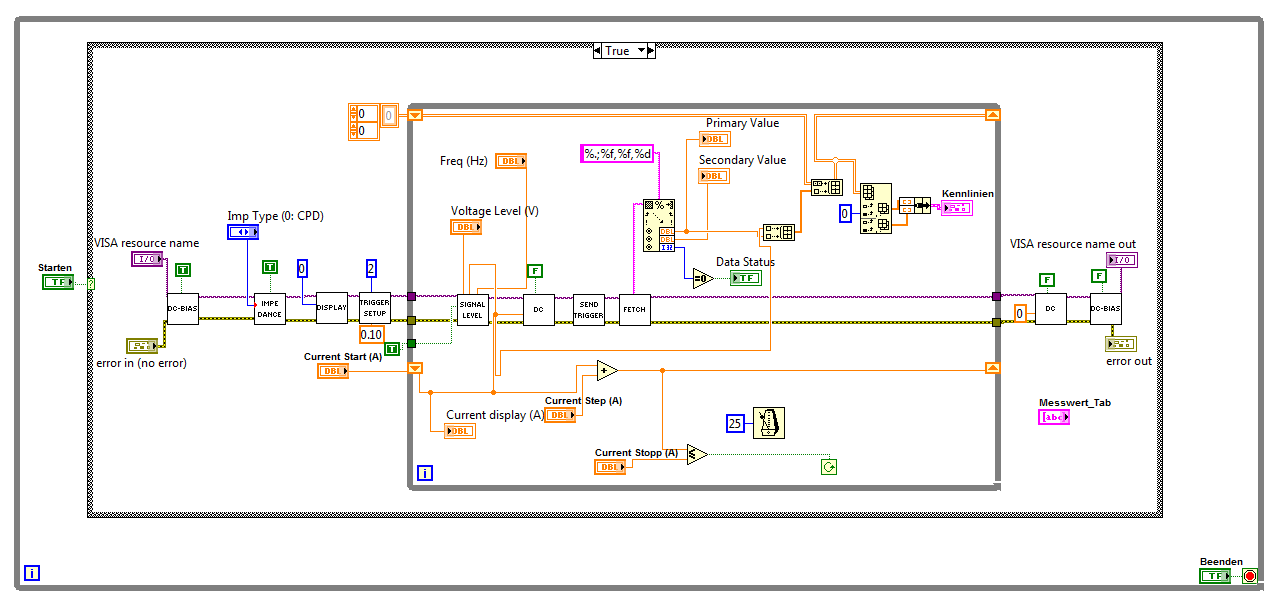
Task: Toggle False constant above inner DC
Action: 536,270
